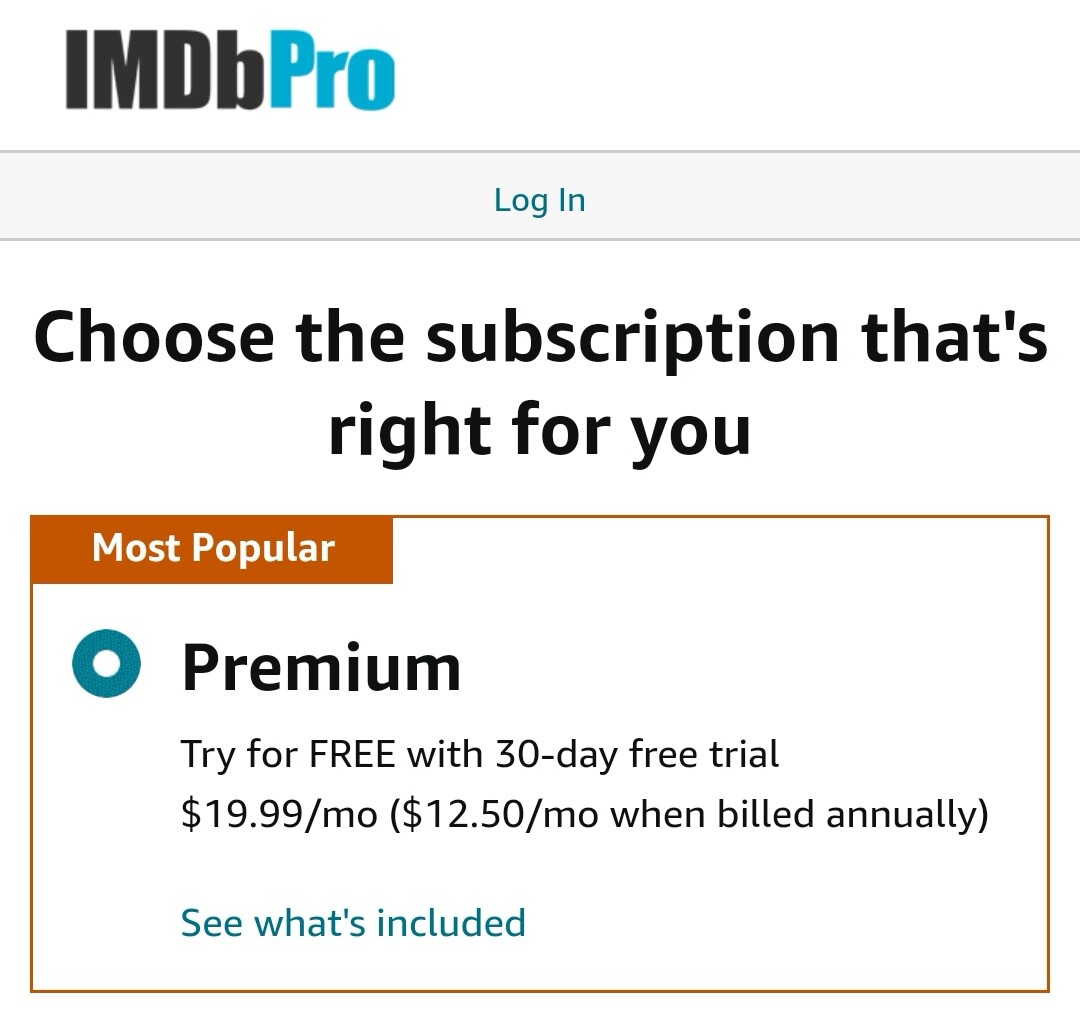Click the "Try for FREE" trial line
This screenshot has height=1031, width=1080.
coord(479,753)
